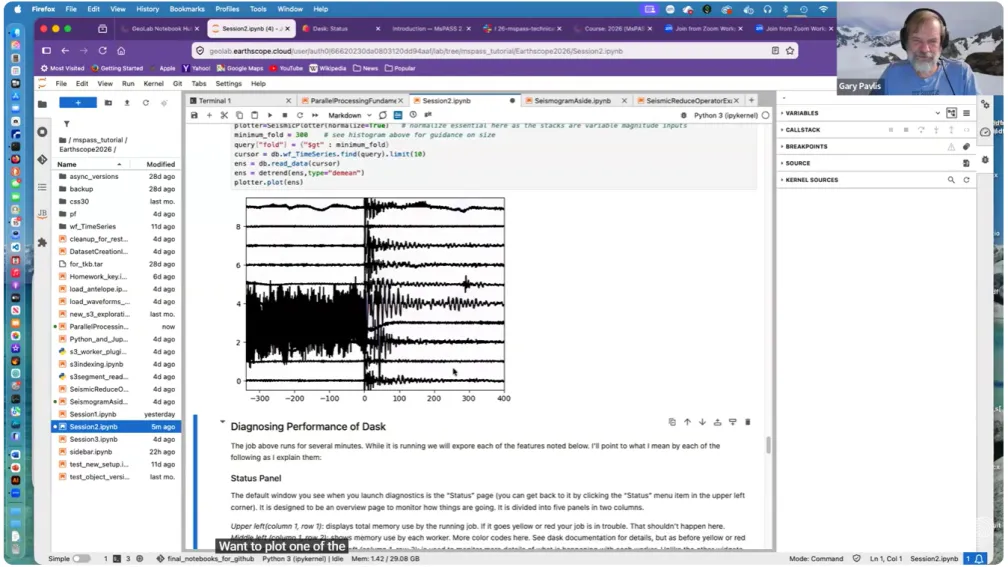Screen dimensions: 1008x567
Task: Click the tree view icon in Variables
Action: (x=951, y=113)
